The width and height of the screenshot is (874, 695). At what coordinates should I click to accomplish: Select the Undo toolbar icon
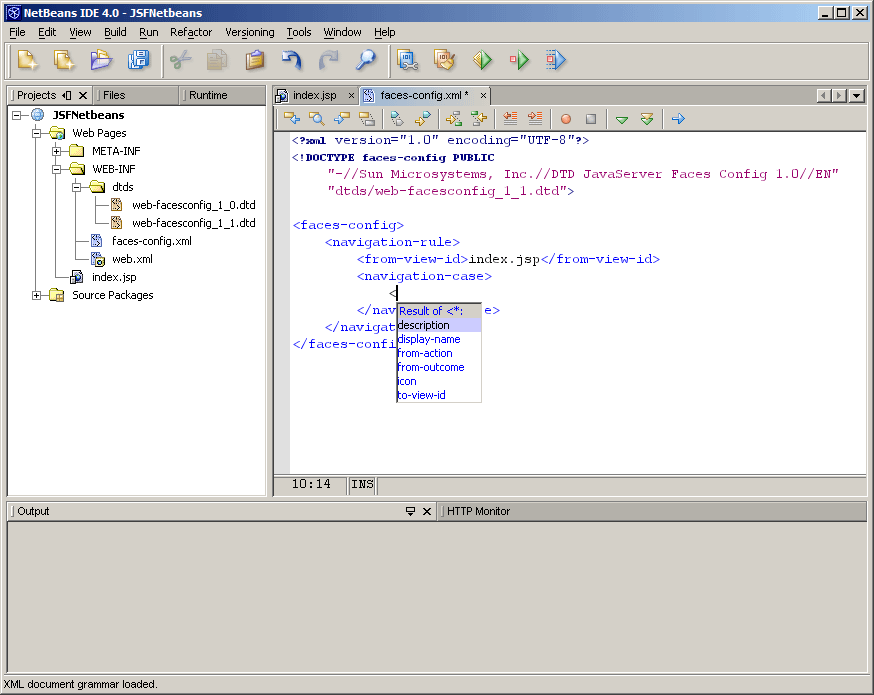pyautogui.click(x=291, y=60)
